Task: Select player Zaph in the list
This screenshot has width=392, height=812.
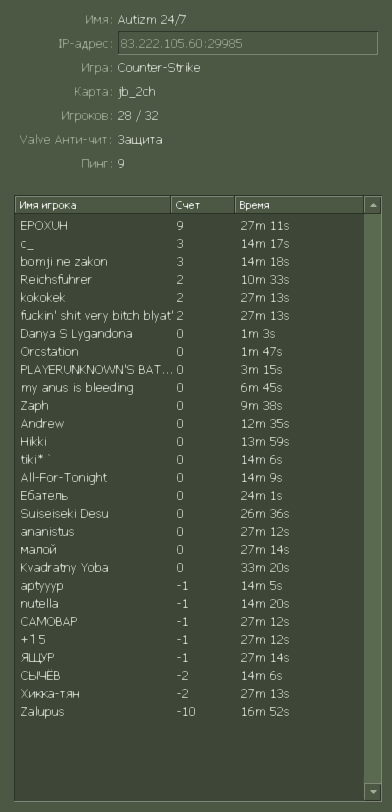Action: 190,405
